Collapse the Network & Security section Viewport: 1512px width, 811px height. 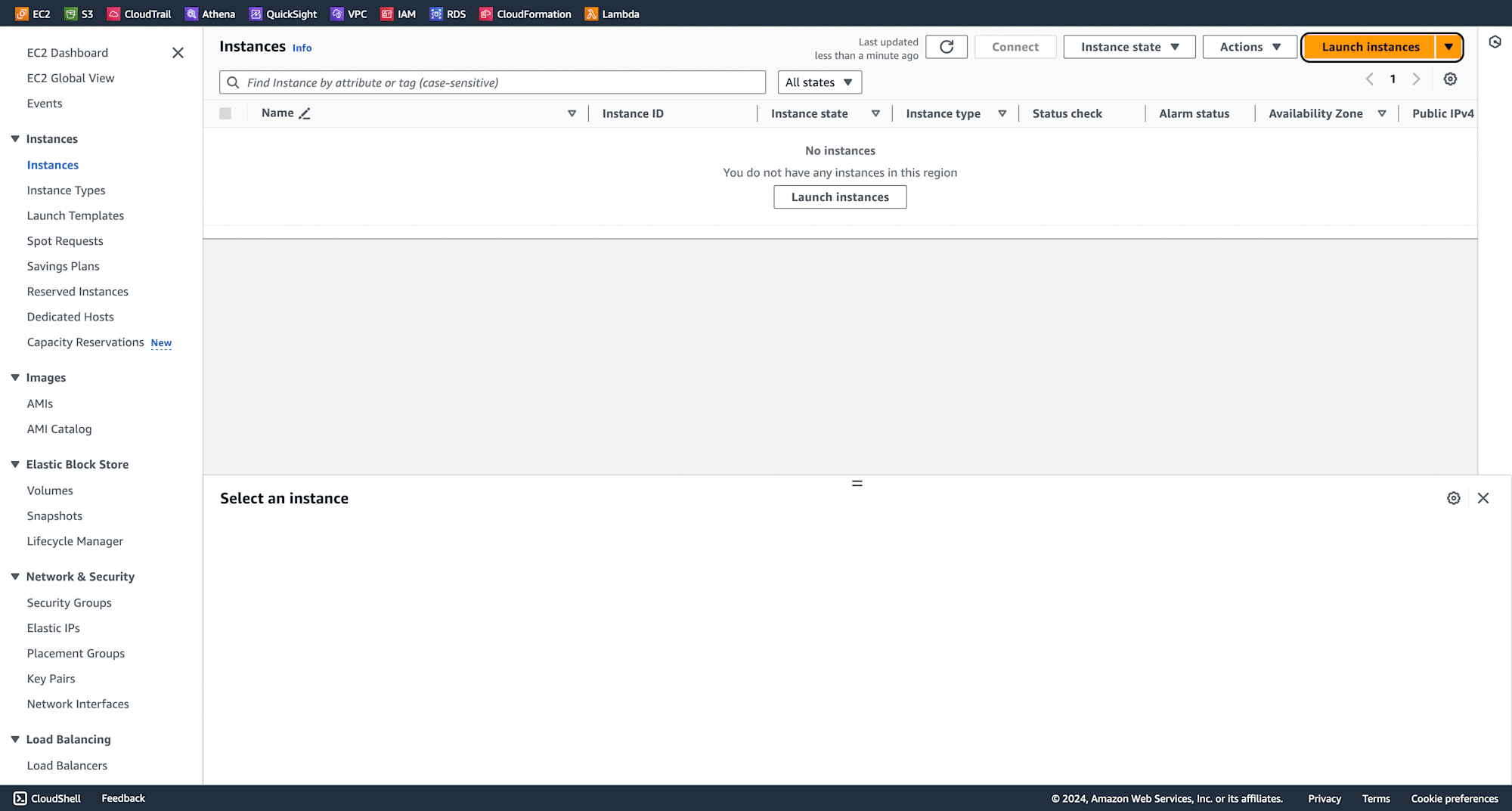click(x=15, y=576)
